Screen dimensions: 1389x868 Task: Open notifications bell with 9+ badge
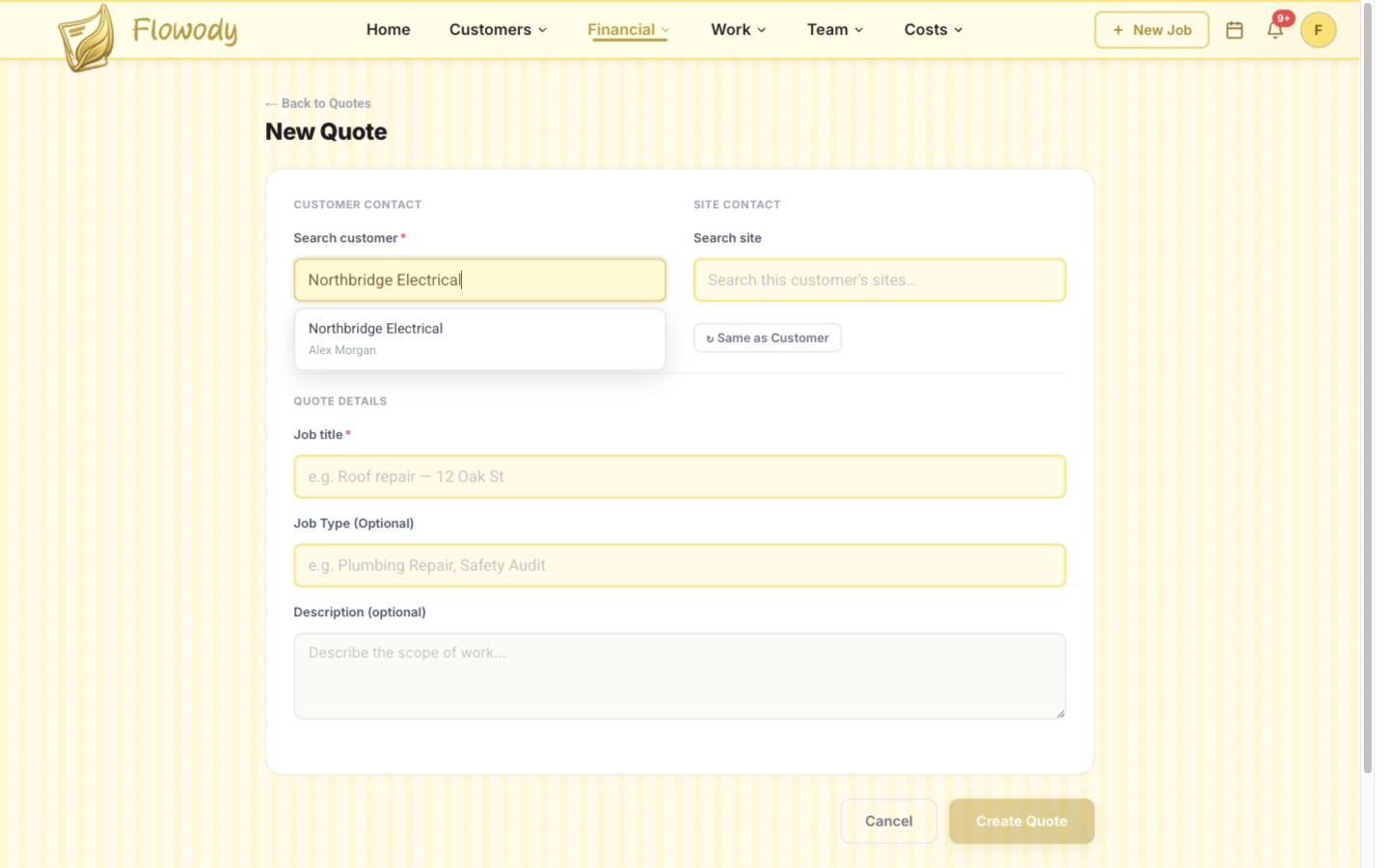point(1275,30)
